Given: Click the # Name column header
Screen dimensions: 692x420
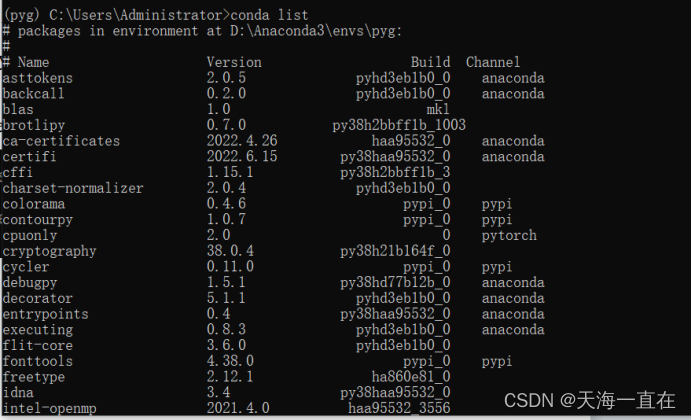Looking at the screenshot, I should click(x=26, y=62).
